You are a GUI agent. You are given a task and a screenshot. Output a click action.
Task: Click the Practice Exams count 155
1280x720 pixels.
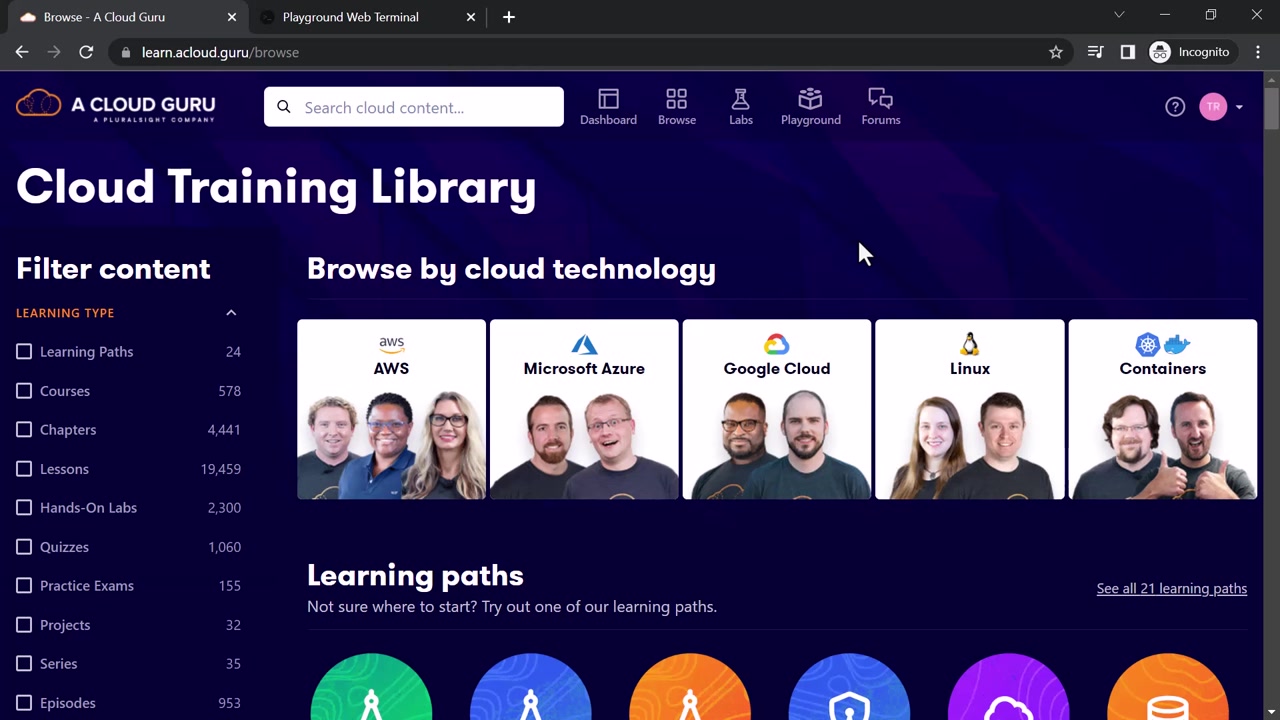point(230,586)
